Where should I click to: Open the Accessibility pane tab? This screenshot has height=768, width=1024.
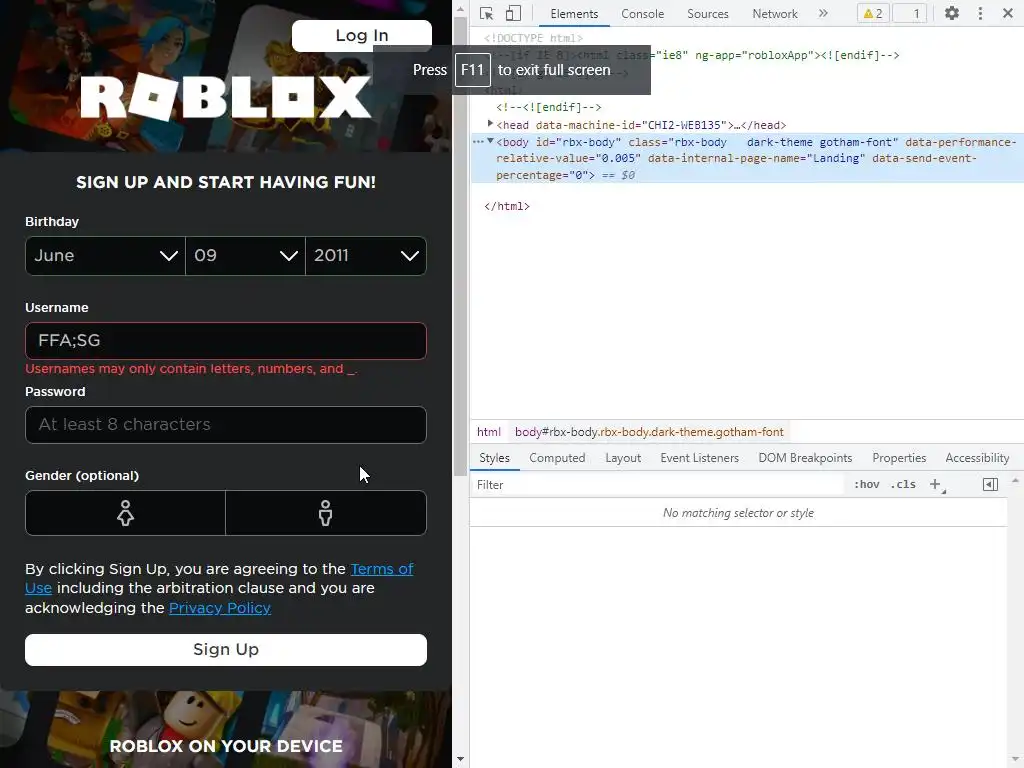click(x=977, y=458)
